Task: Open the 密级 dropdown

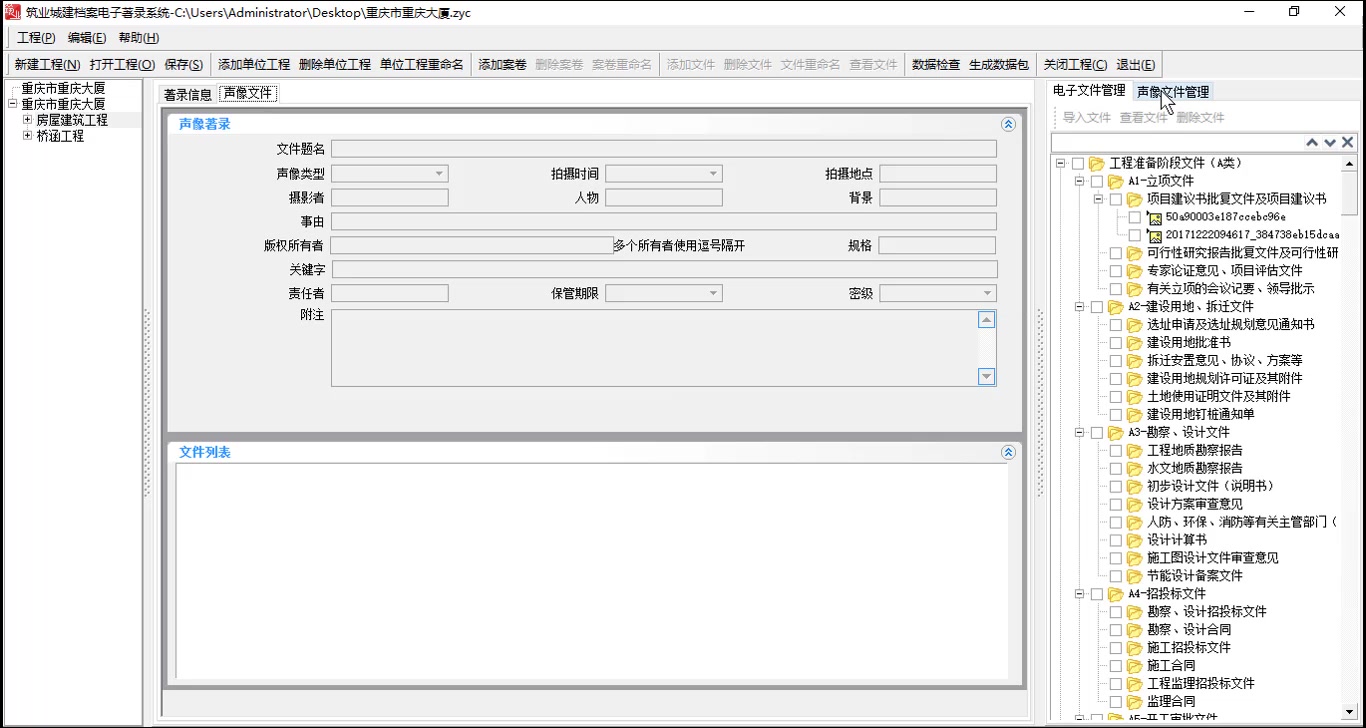Action: click(x=987, y=293)
